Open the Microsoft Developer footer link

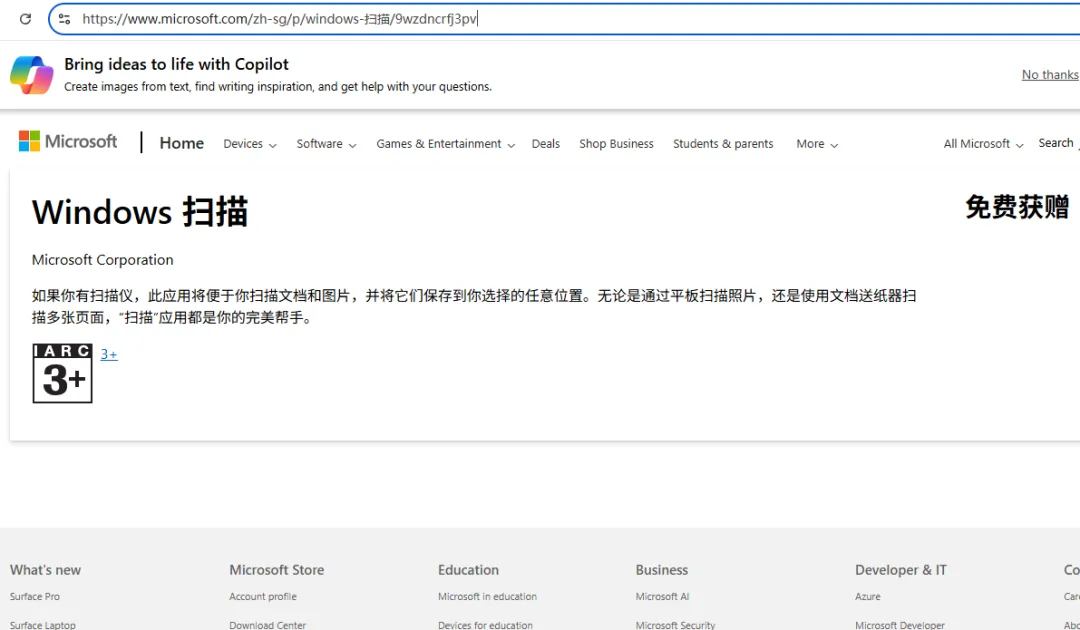(x=900, y=625)
